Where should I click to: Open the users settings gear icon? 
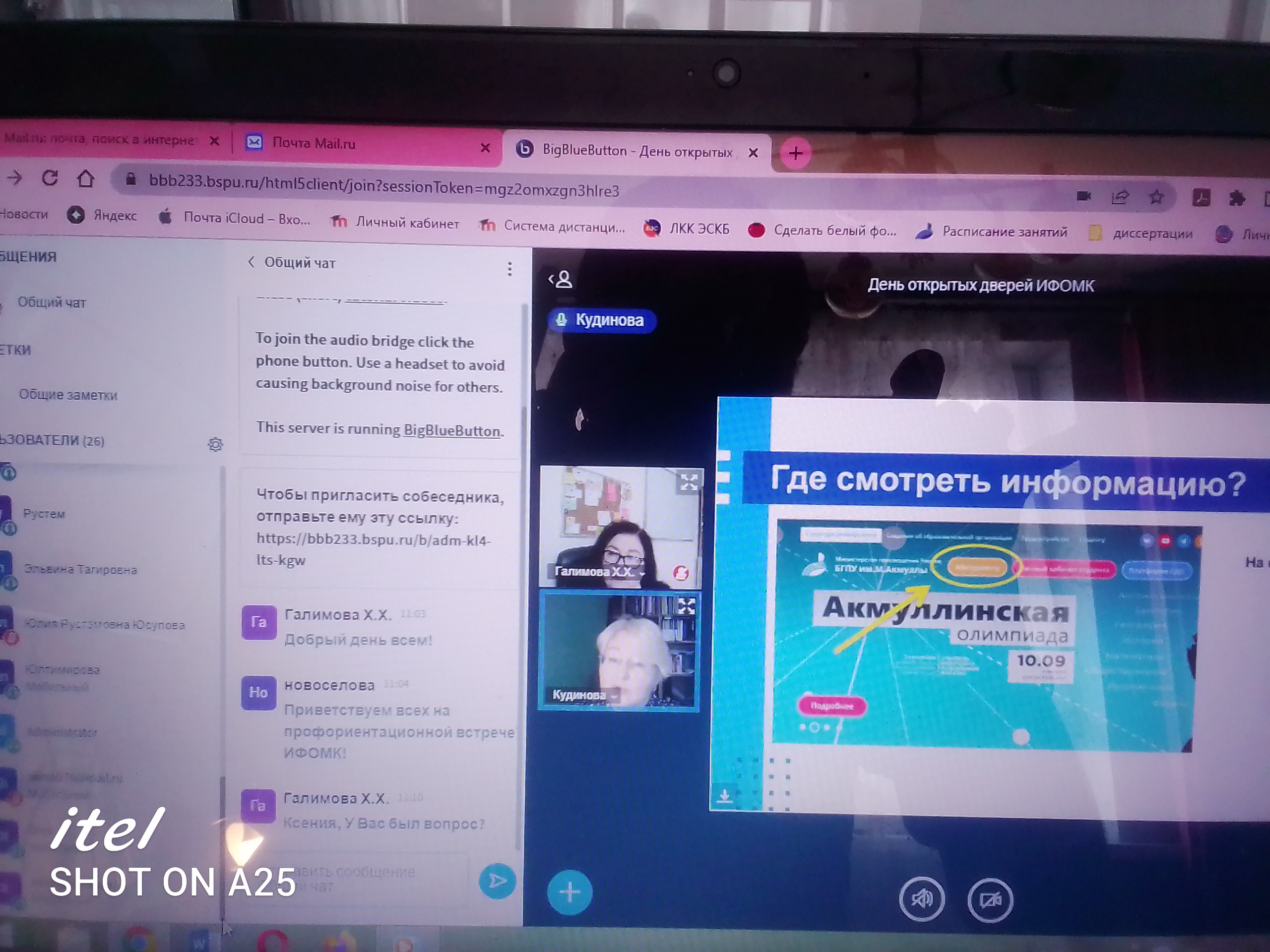215,444
